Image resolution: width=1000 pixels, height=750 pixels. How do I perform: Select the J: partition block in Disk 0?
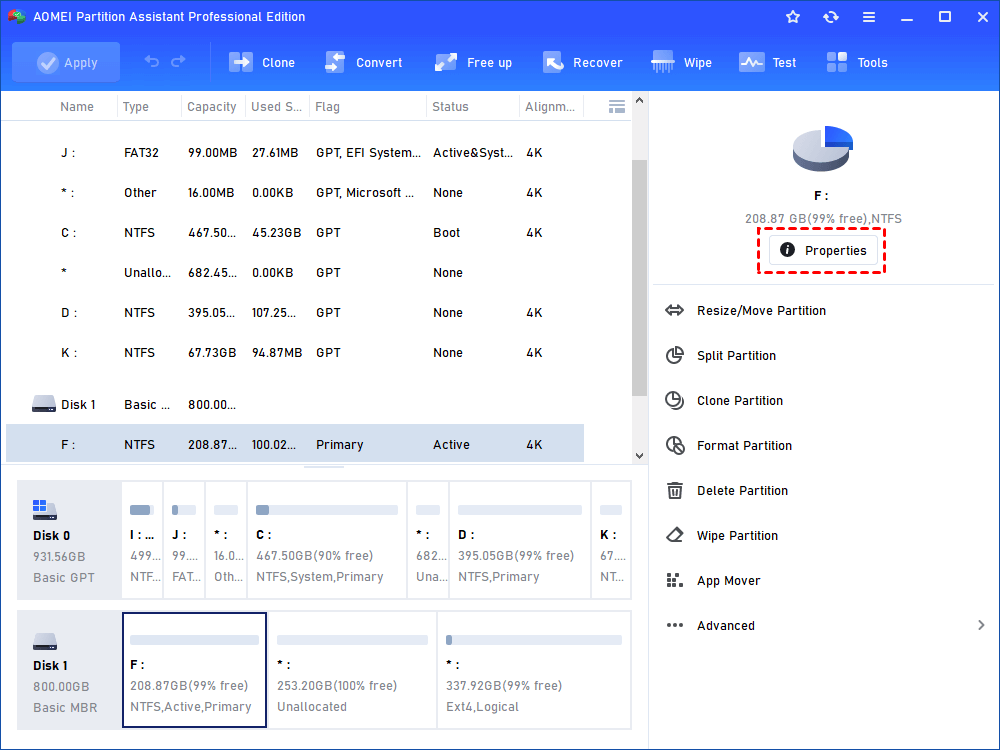pyautogui.click(x=184, y=540)
